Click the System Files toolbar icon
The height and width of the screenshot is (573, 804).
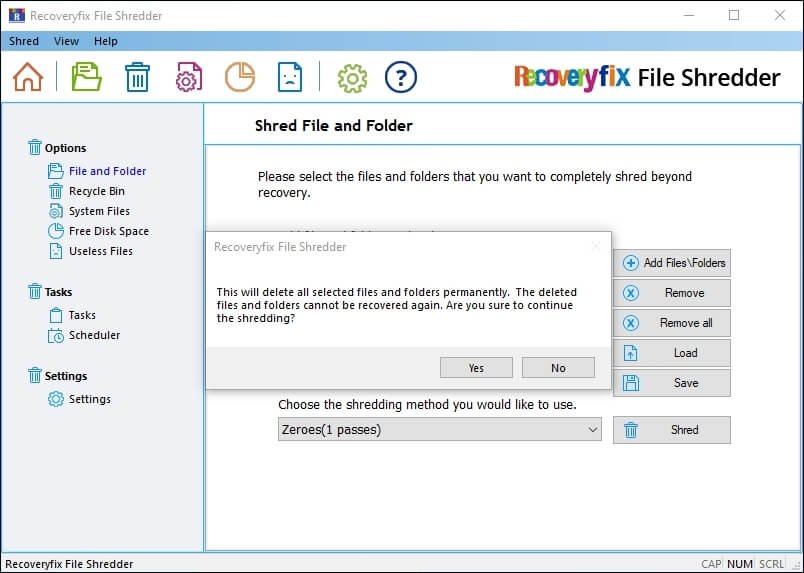pyautogui.click(x=189, y=77)
